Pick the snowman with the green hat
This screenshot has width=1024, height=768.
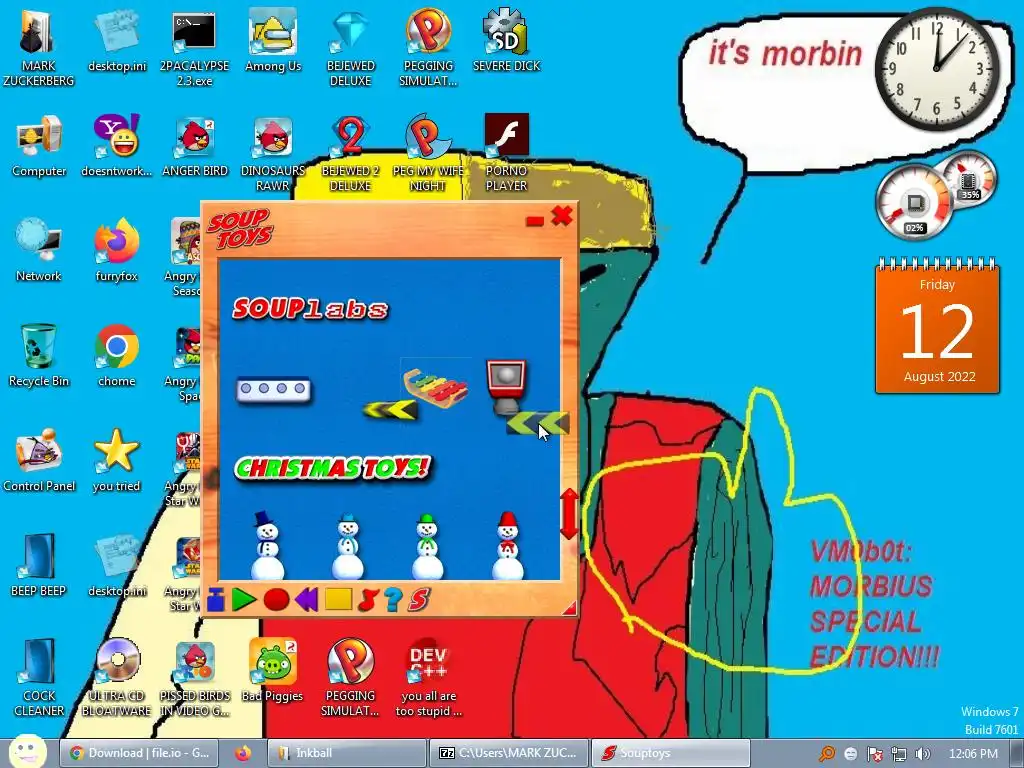click(428, 547)
